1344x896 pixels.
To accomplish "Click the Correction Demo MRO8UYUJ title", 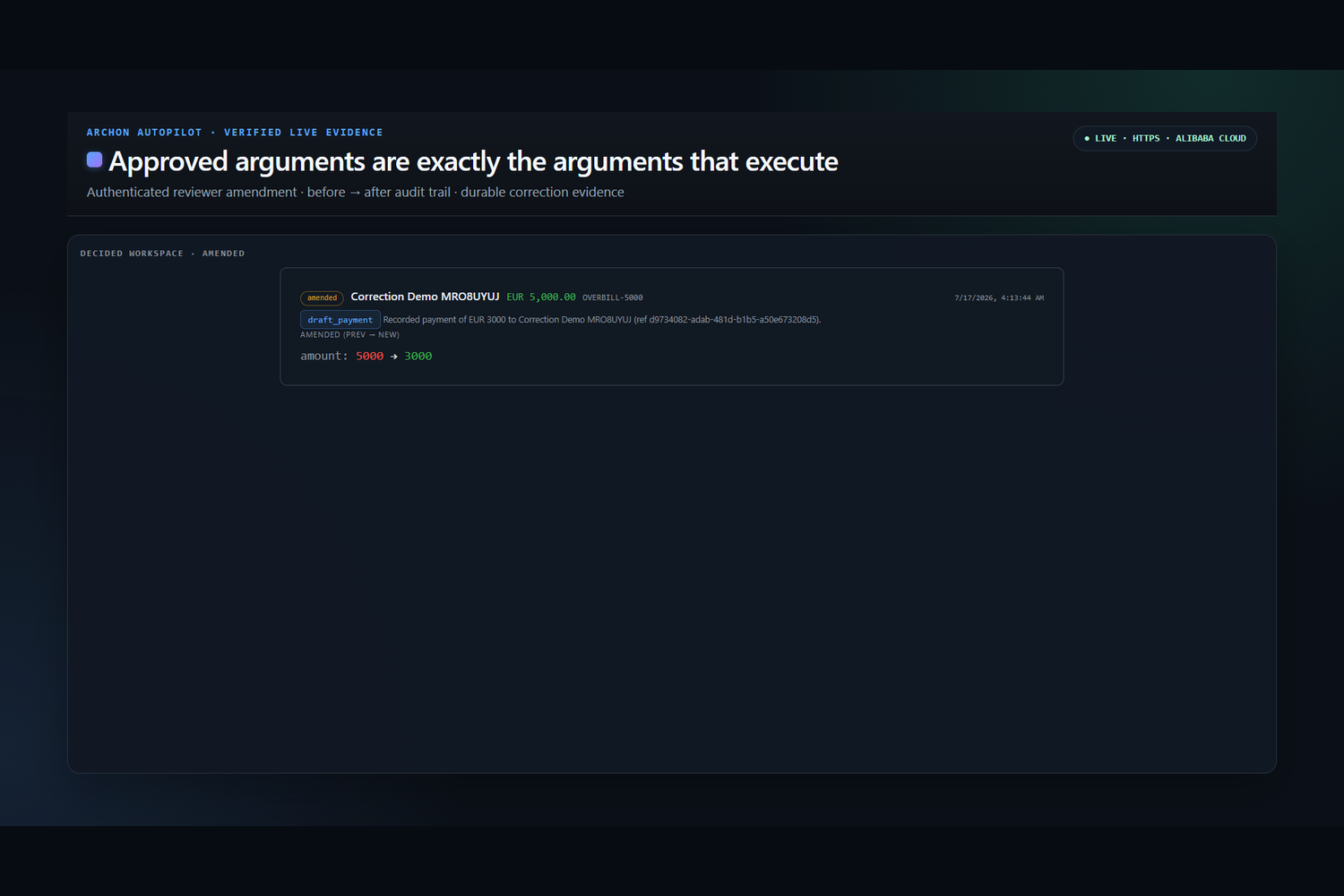I will [425, 297].
